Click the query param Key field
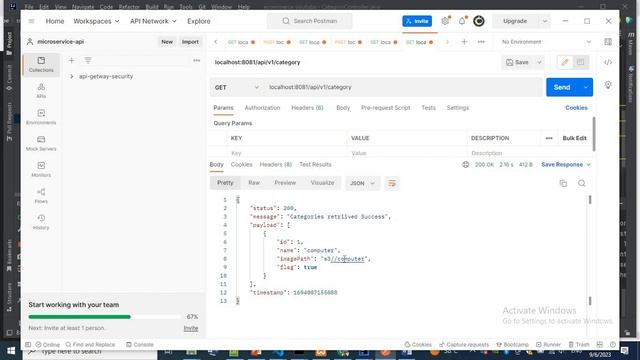Screen dimensions: 640x360 (x=287, y=153)
